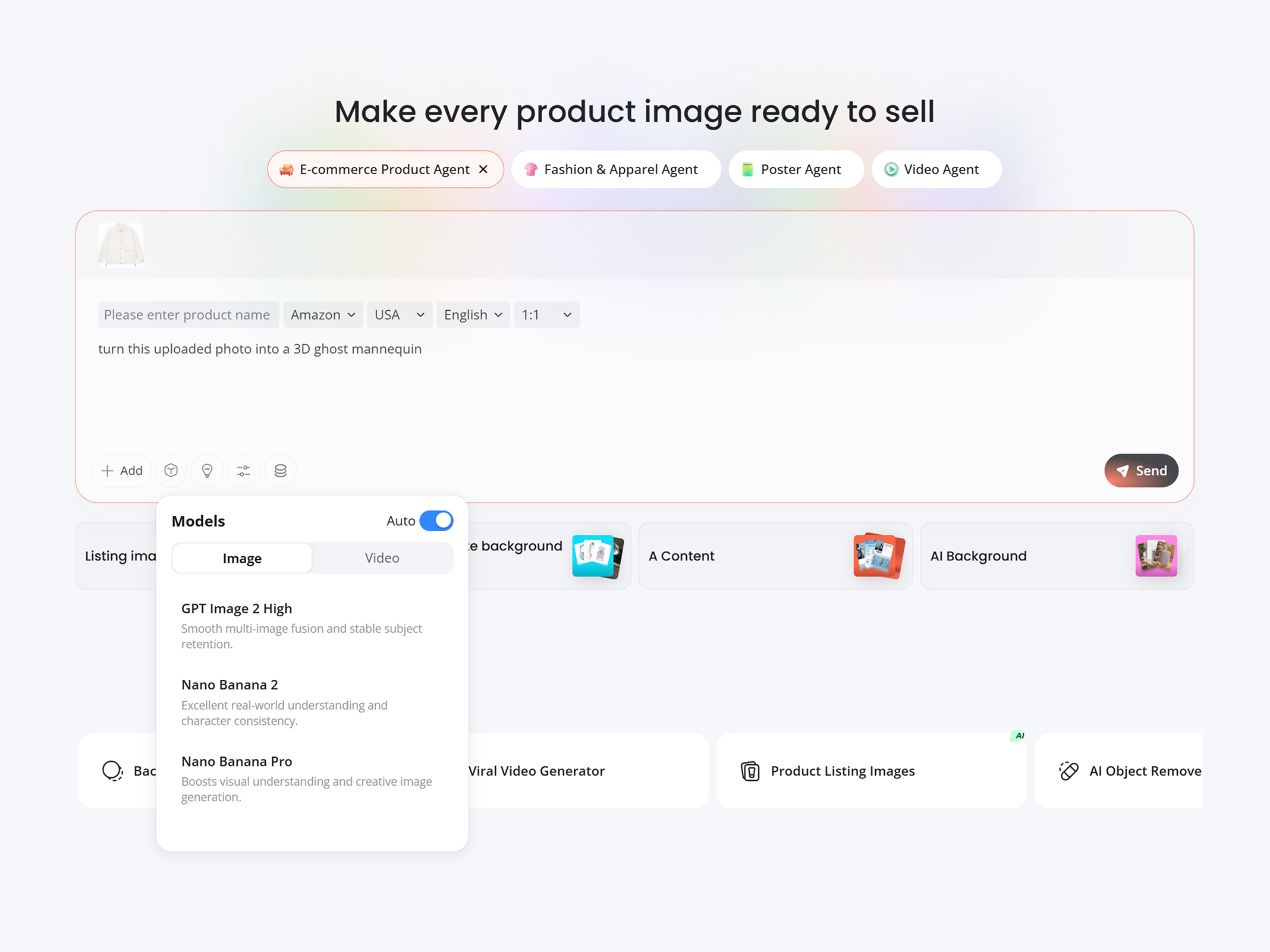Viewport: 1270px width, 952px height.
Task: Expand the Amazon platform dropdown
Action: coord(323,315)
